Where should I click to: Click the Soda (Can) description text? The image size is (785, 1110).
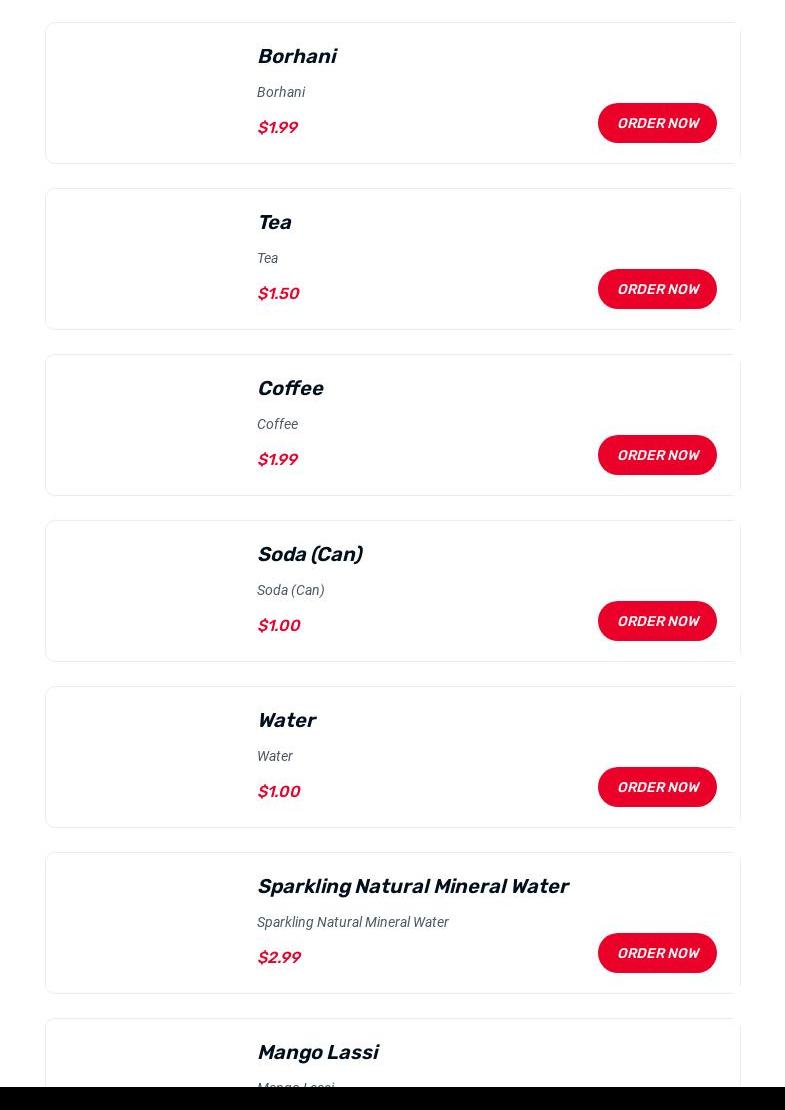tap(290, 590)
